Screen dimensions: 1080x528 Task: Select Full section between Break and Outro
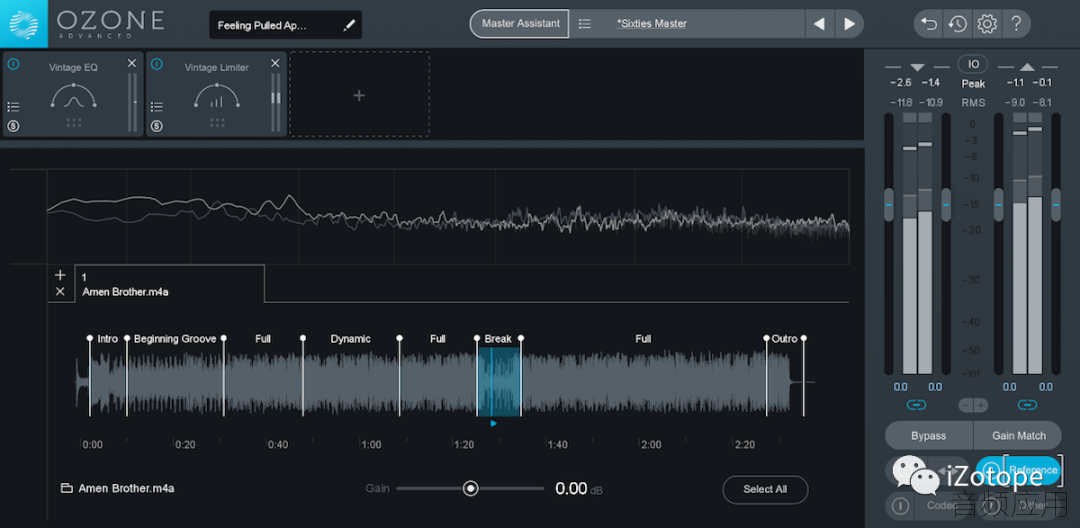[643, 339]
